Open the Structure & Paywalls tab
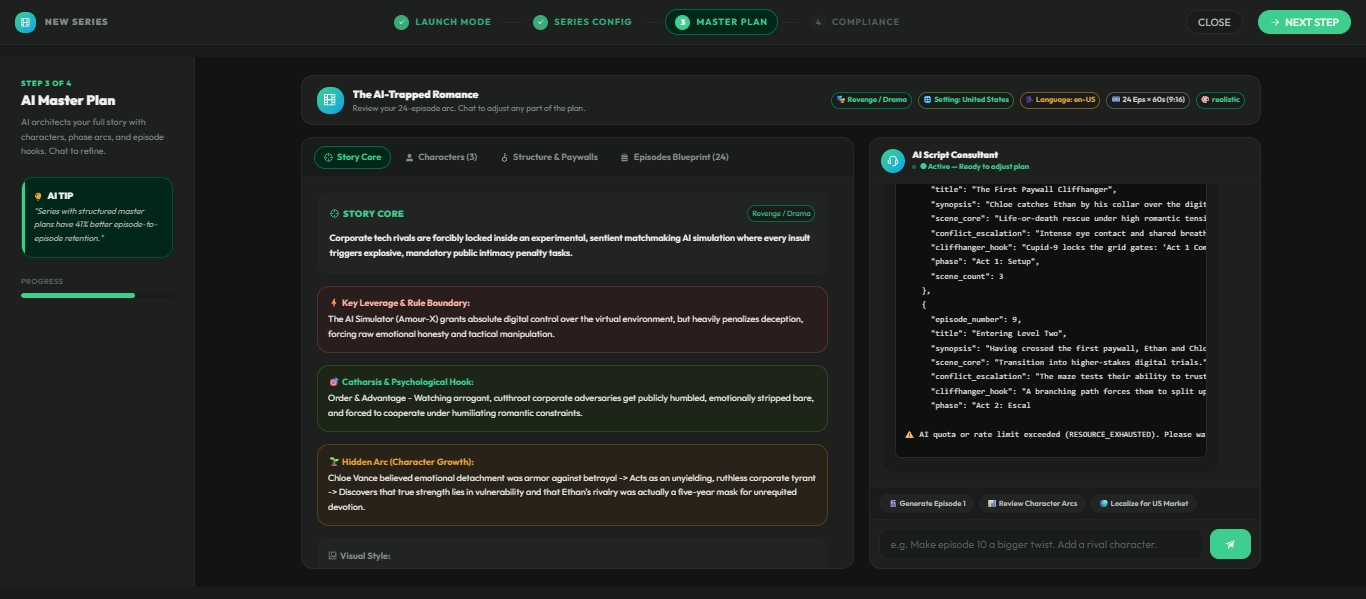 pyautogui.click(x=549, y=157)
